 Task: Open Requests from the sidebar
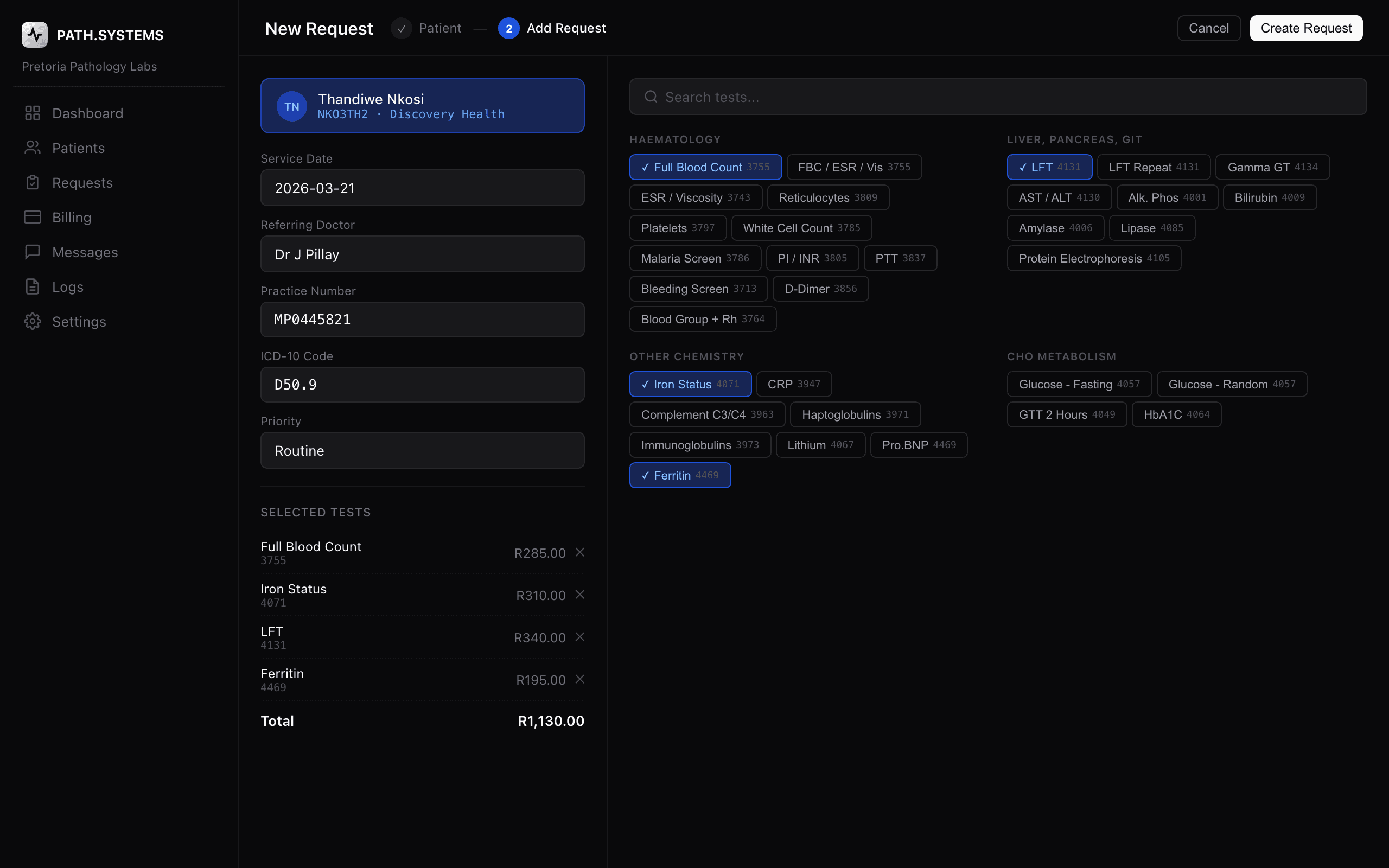pyautogui.click(x=82, y=183)
